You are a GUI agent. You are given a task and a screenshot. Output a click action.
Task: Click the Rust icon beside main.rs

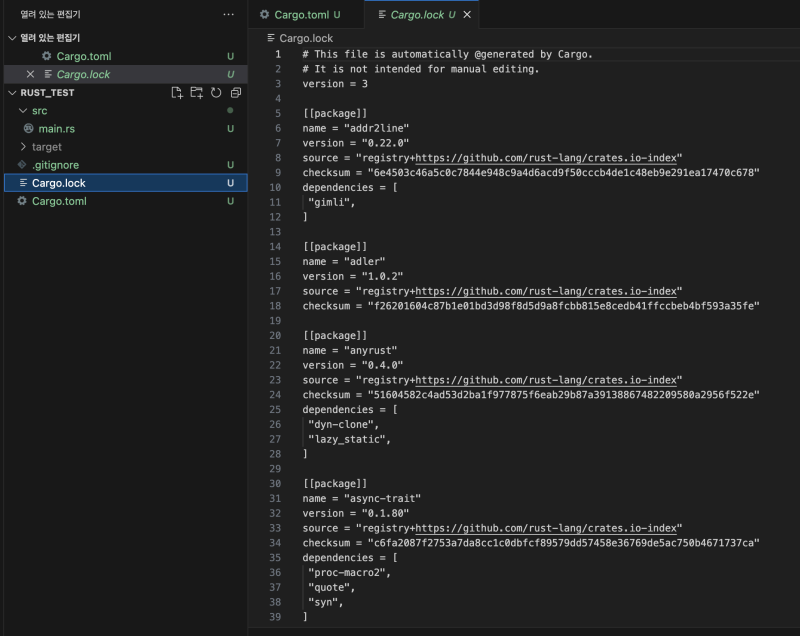pos(28,129)
